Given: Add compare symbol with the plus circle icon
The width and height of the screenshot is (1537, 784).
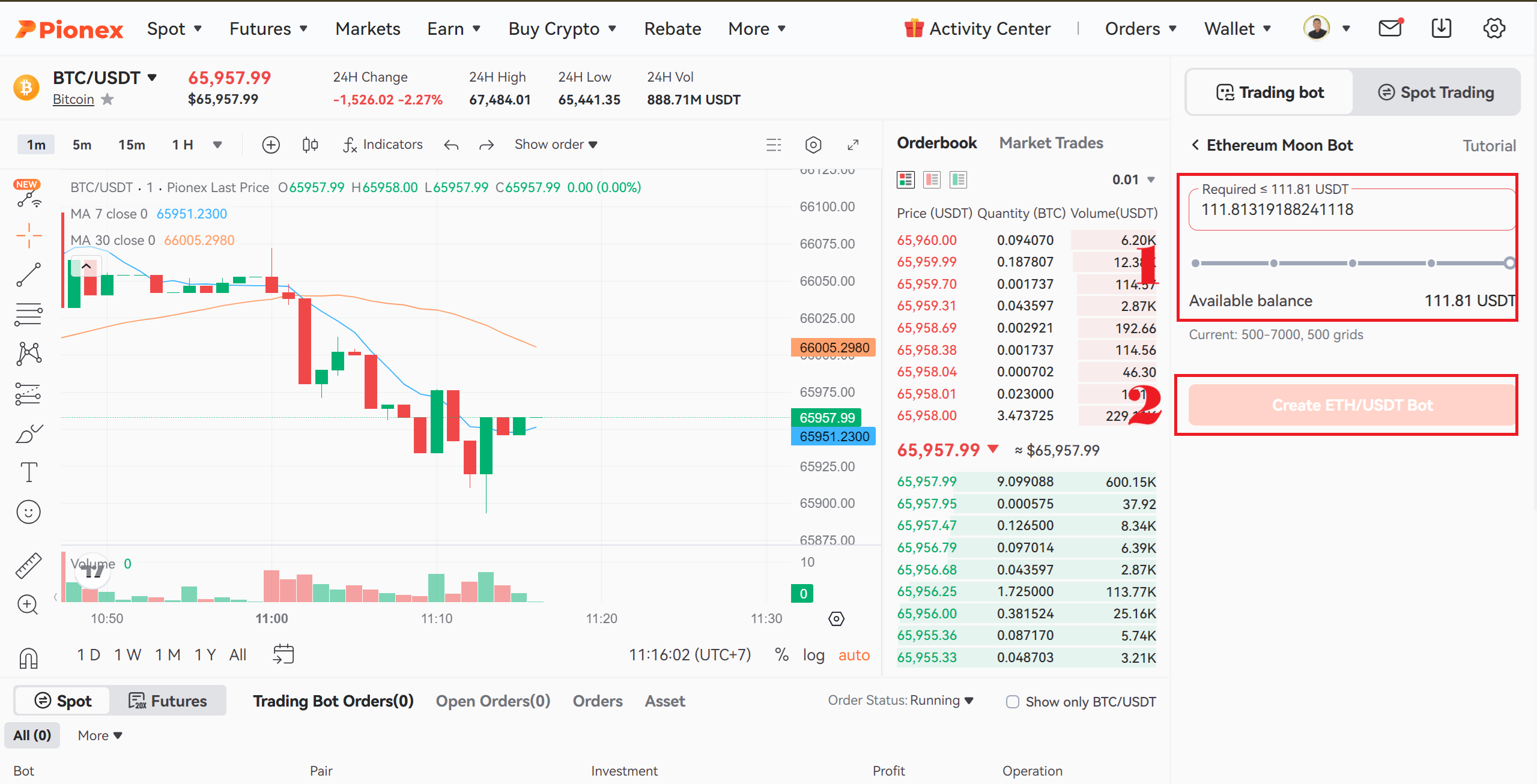Looking at the screenshot, I should [x=271, y=145].
